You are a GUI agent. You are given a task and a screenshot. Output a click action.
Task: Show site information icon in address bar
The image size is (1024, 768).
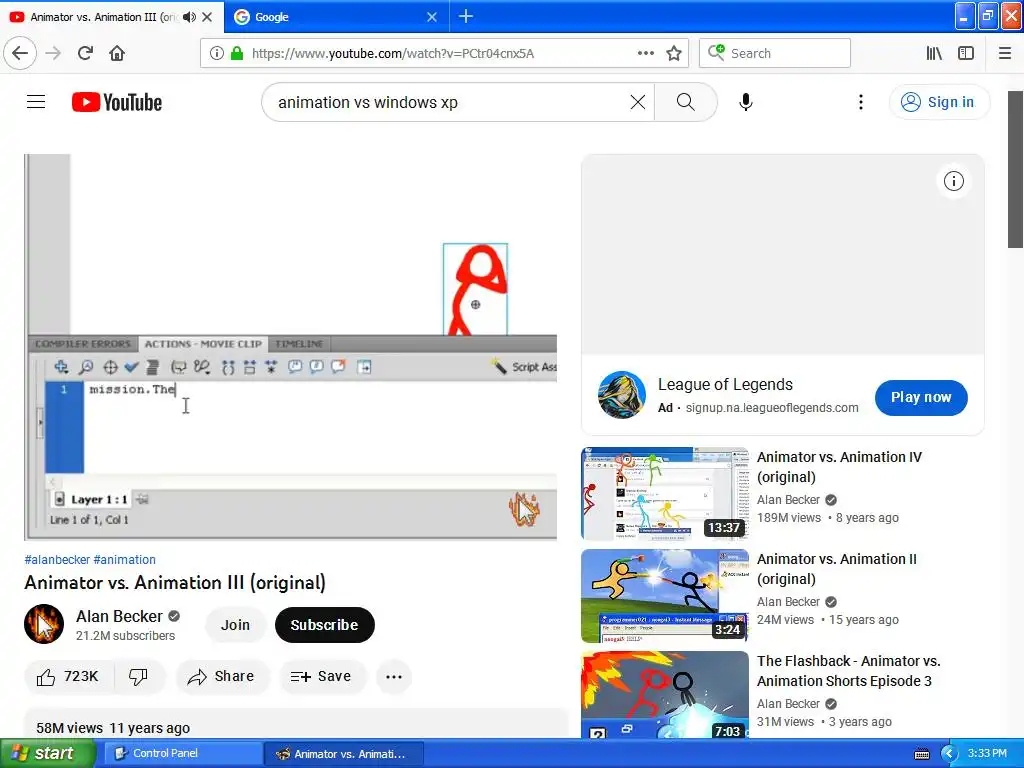tap(216, 53)
